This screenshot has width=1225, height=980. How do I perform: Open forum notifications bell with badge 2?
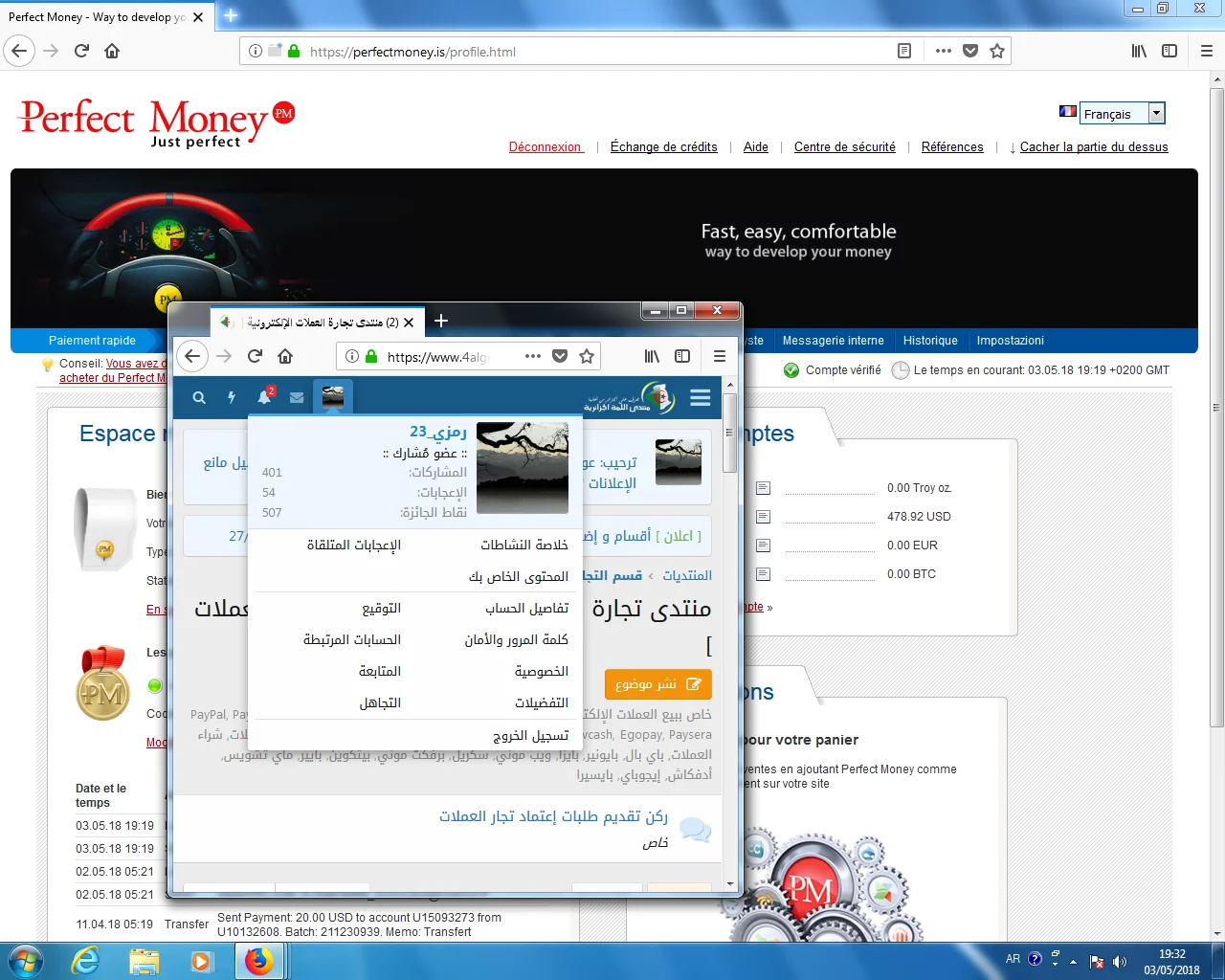[x=265, y=397]
